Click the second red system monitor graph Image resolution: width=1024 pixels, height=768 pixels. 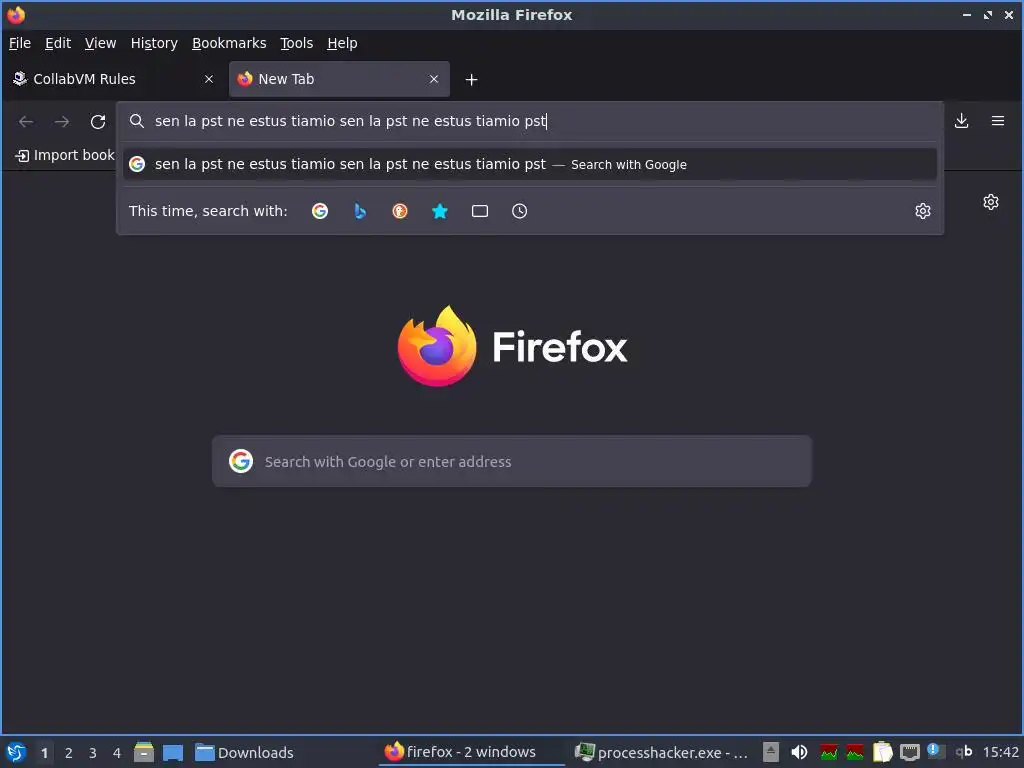(x=854, y=752)
